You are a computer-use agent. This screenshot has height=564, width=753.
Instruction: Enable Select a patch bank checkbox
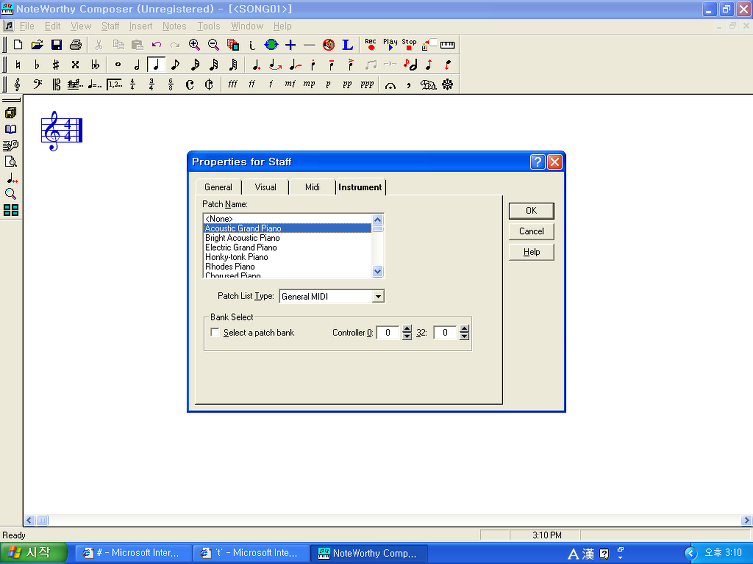coord(215,332)
